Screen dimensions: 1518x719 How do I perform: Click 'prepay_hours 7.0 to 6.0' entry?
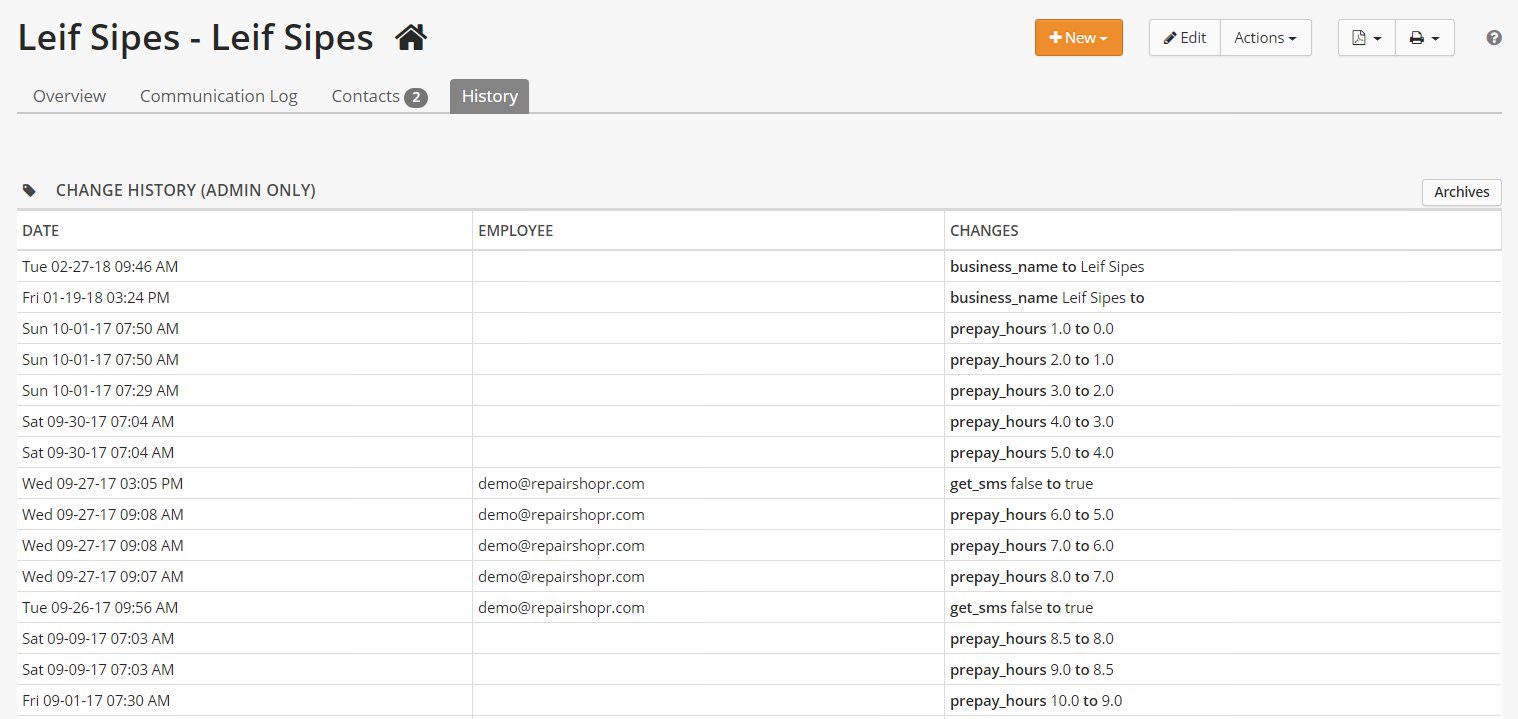pos(1031,546)
